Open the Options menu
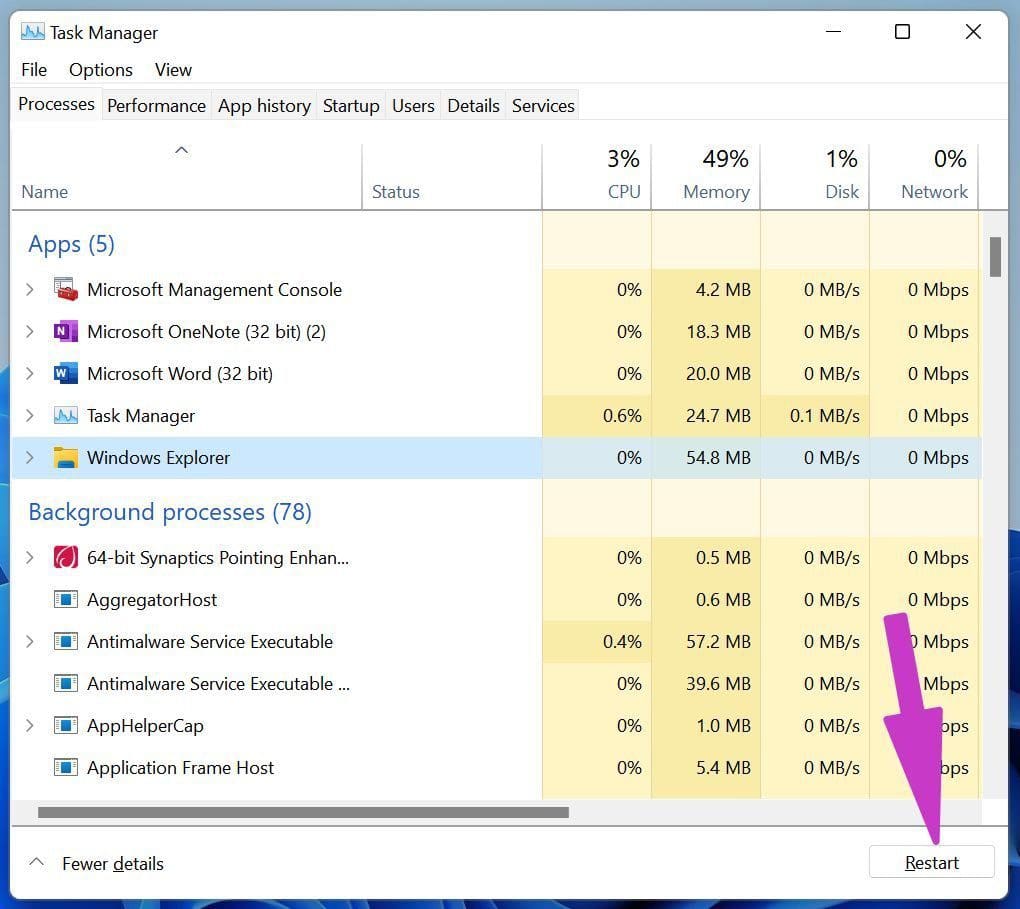Screen dimensions: 1020x909 click(x=100, y=69)
